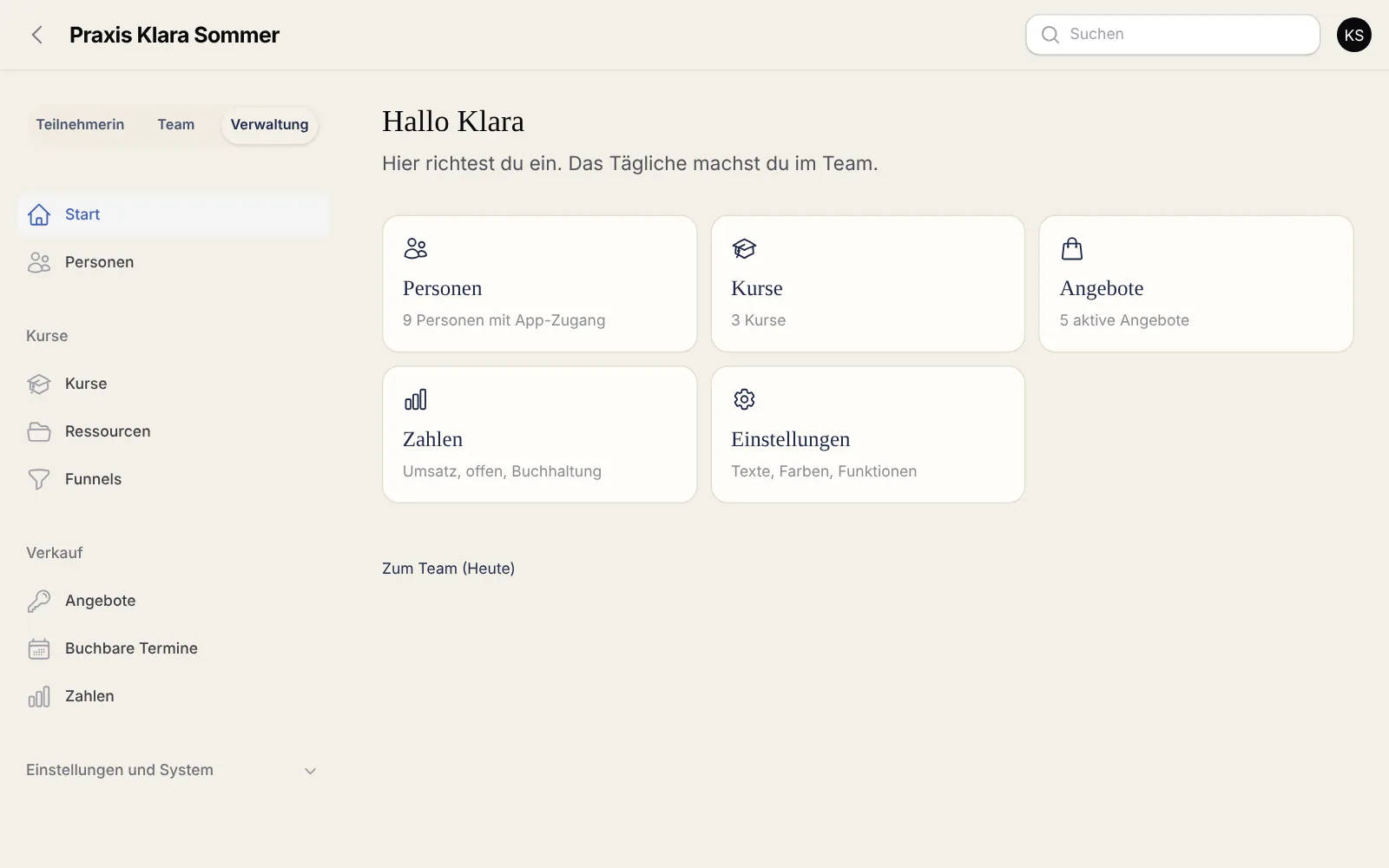This screenshot has height=868, width=1389.
Task: Open the KS profile avatar
Action: coord(1353,35)
